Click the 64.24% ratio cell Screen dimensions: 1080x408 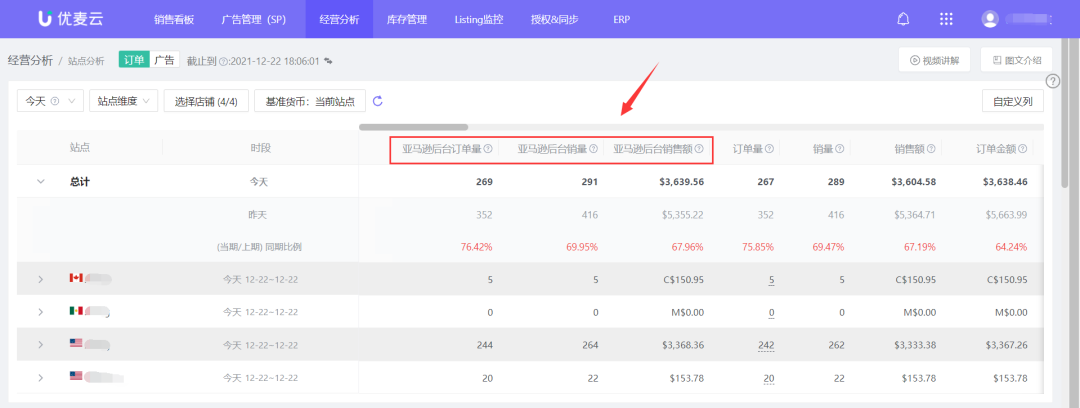tap(1011, 247)
